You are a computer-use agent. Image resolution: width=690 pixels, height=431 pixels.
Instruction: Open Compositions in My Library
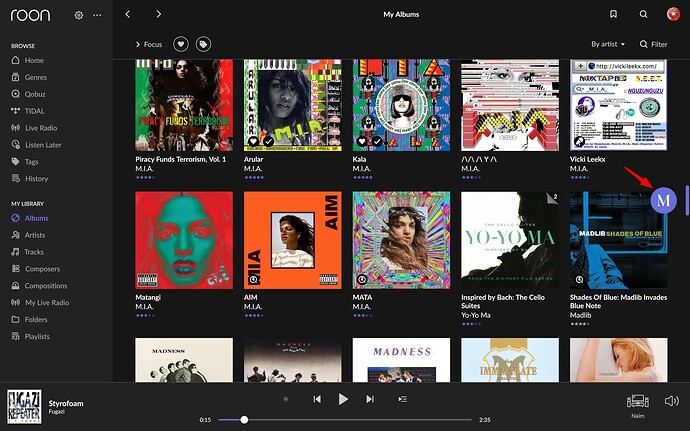point(39,286)
